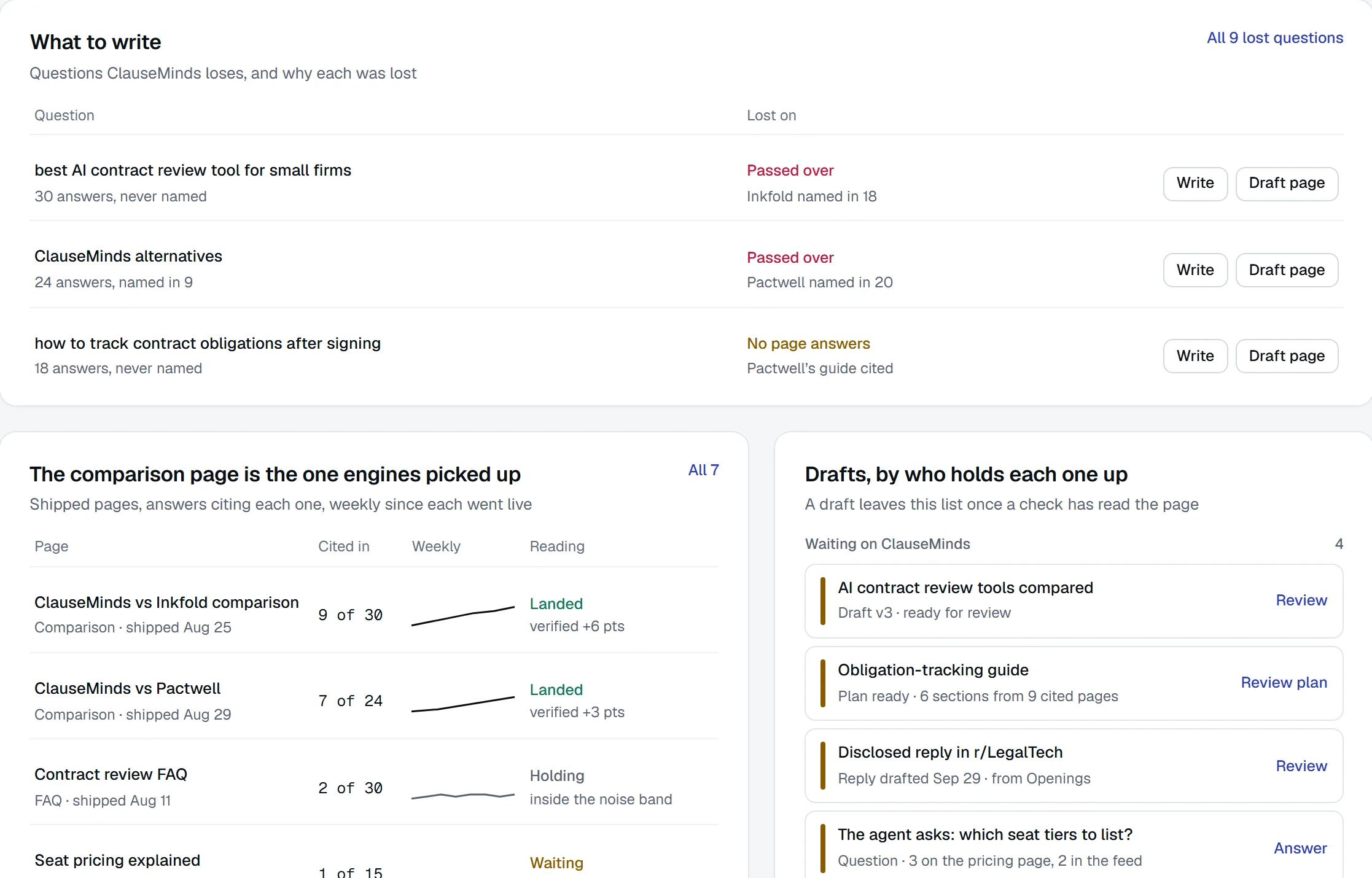Click Review plan for Obligation-tracking guide
1372x878 pixels.
pos(1284,683)
